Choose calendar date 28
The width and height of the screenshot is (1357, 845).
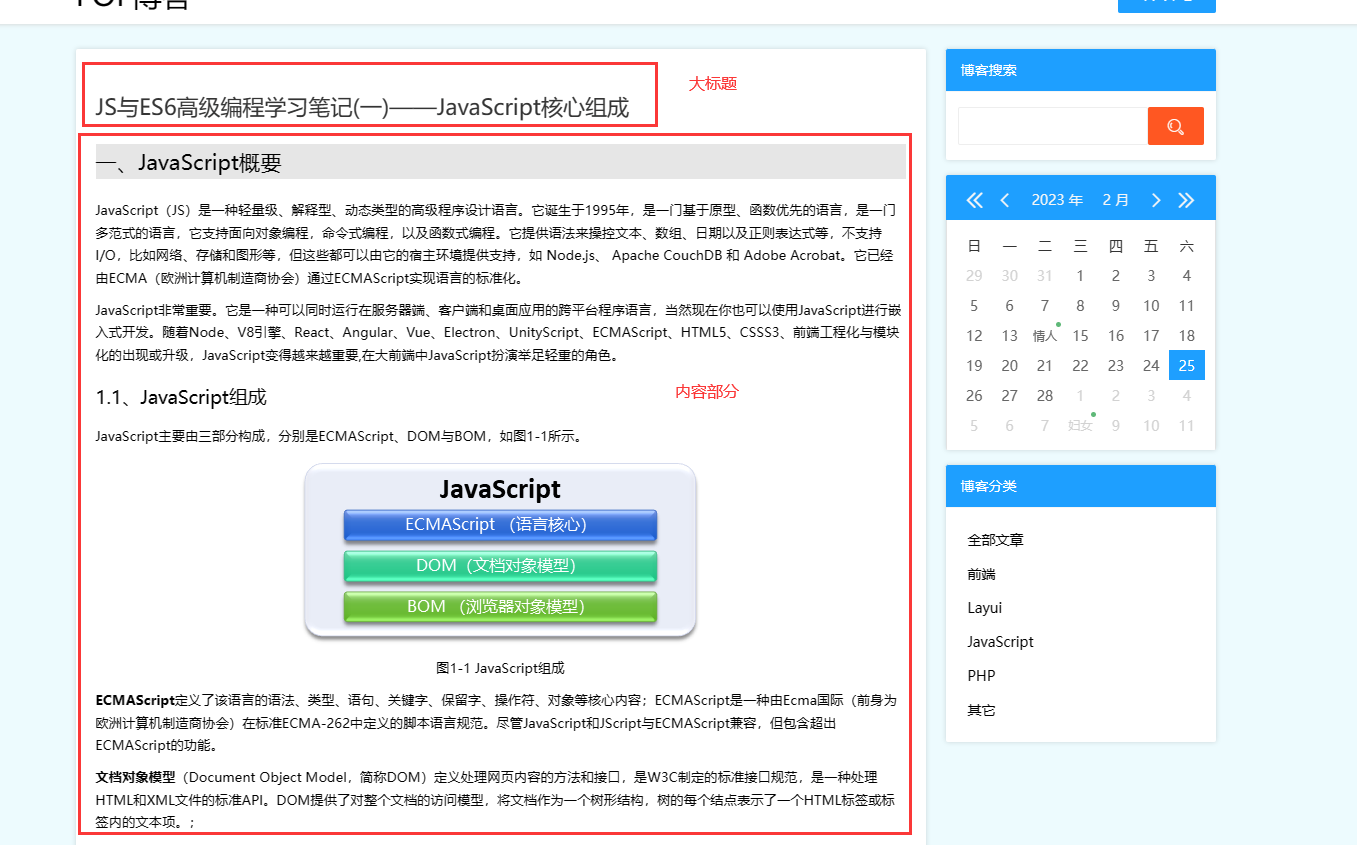[x=1045, y=396]
